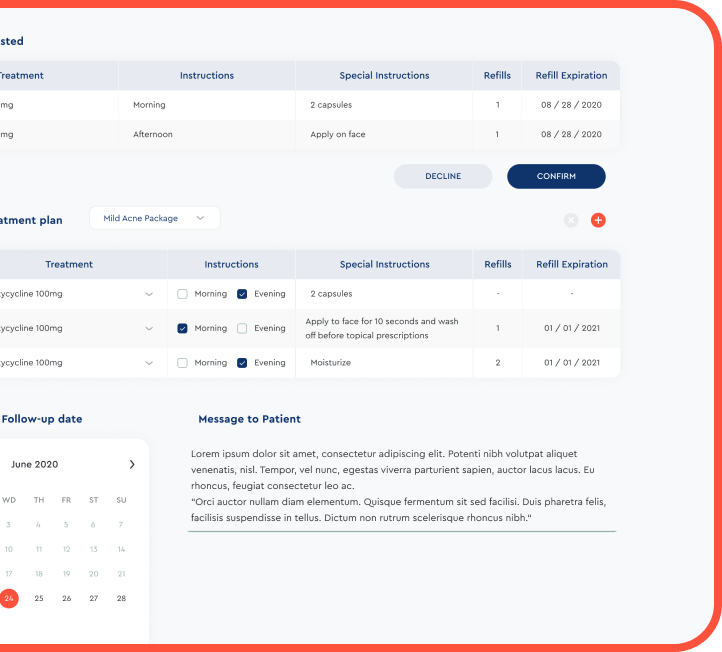Expand treatment dropdown in the 2 capsules plan row
Viewport: 722px width, 652px height.
pos(149,294)
